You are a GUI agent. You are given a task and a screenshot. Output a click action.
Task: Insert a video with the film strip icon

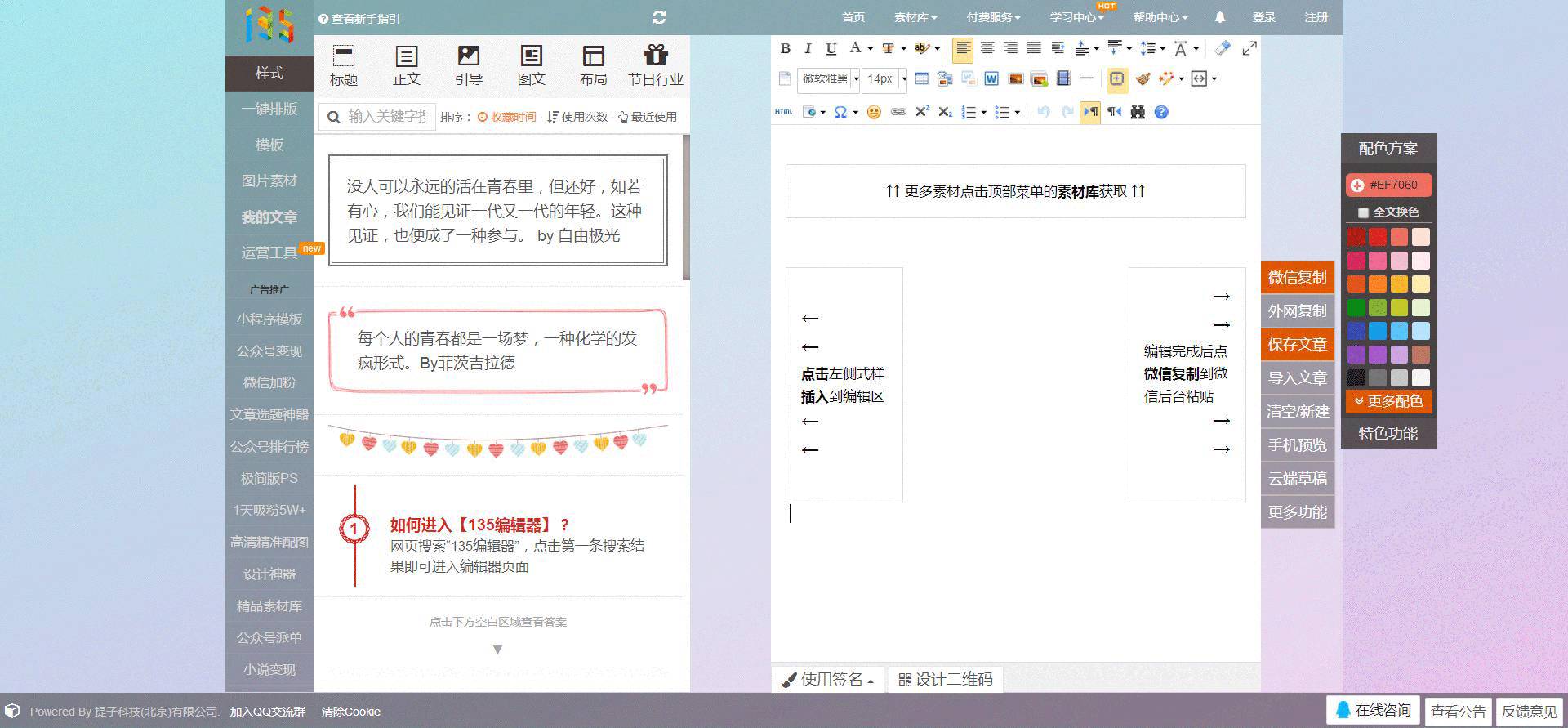click(x=1063, y=78)
